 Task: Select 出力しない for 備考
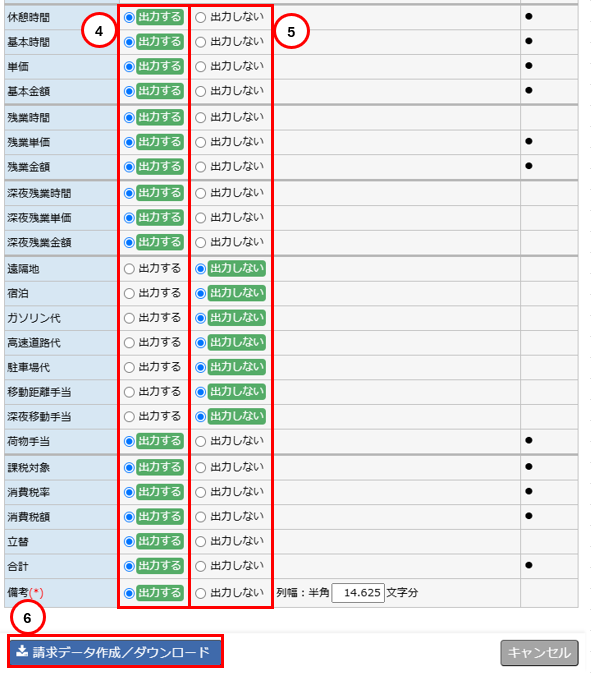[200, 593]
